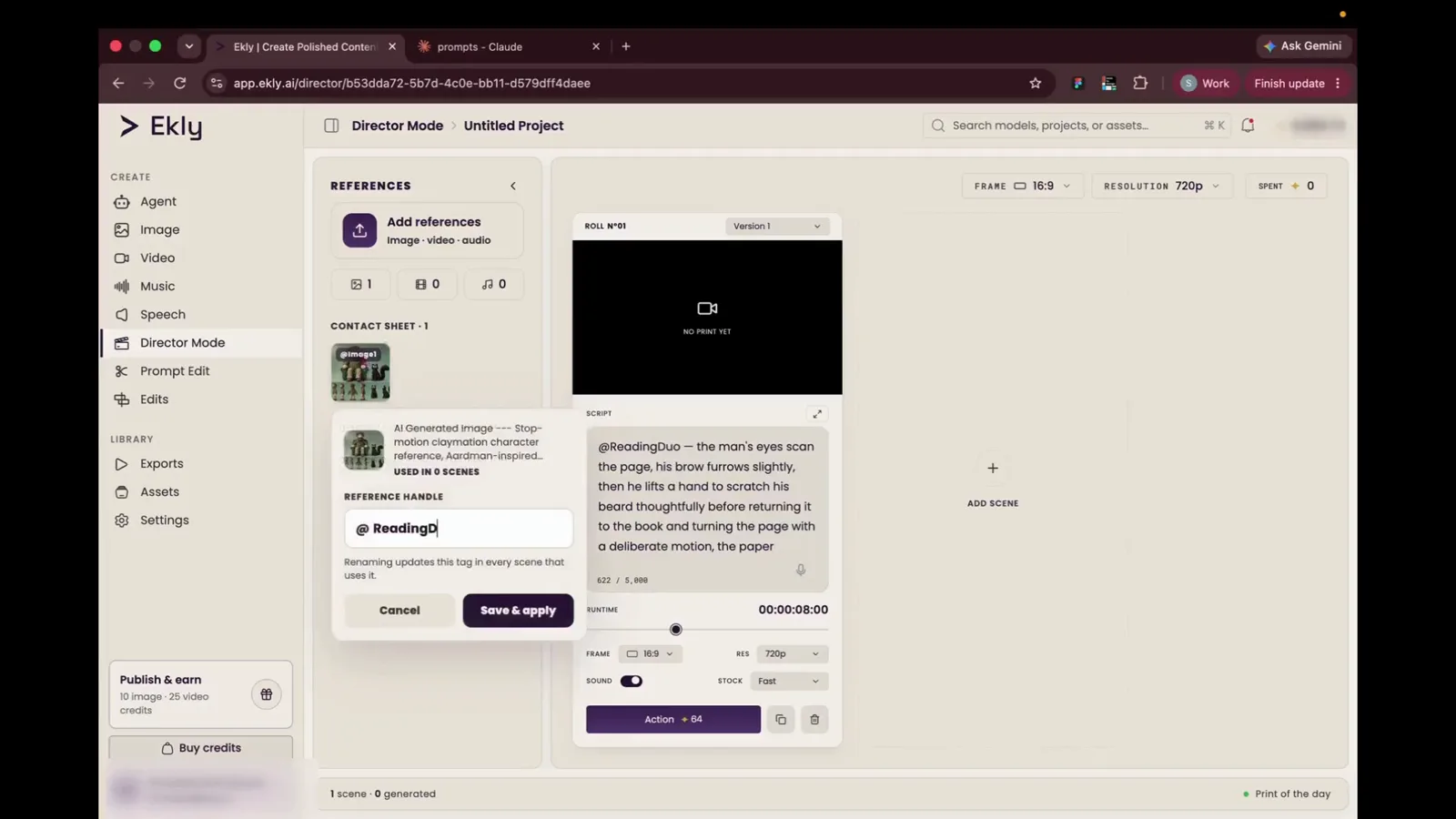Click the Spent credits indicator

click(x=1286, y=186)
